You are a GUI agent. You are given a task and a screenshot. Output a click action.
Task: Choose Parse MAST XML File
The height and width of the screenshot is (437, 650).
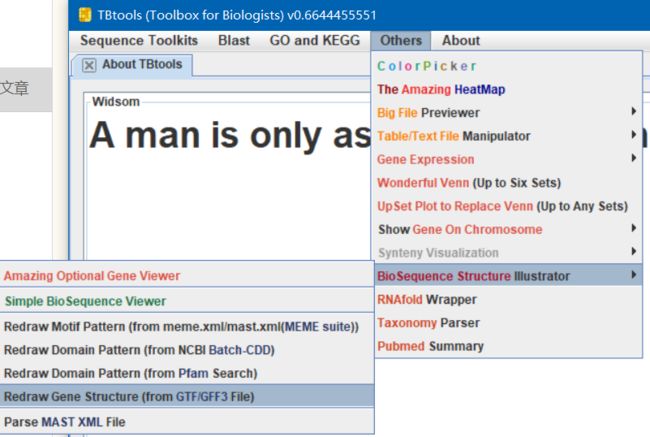[187, 422]
